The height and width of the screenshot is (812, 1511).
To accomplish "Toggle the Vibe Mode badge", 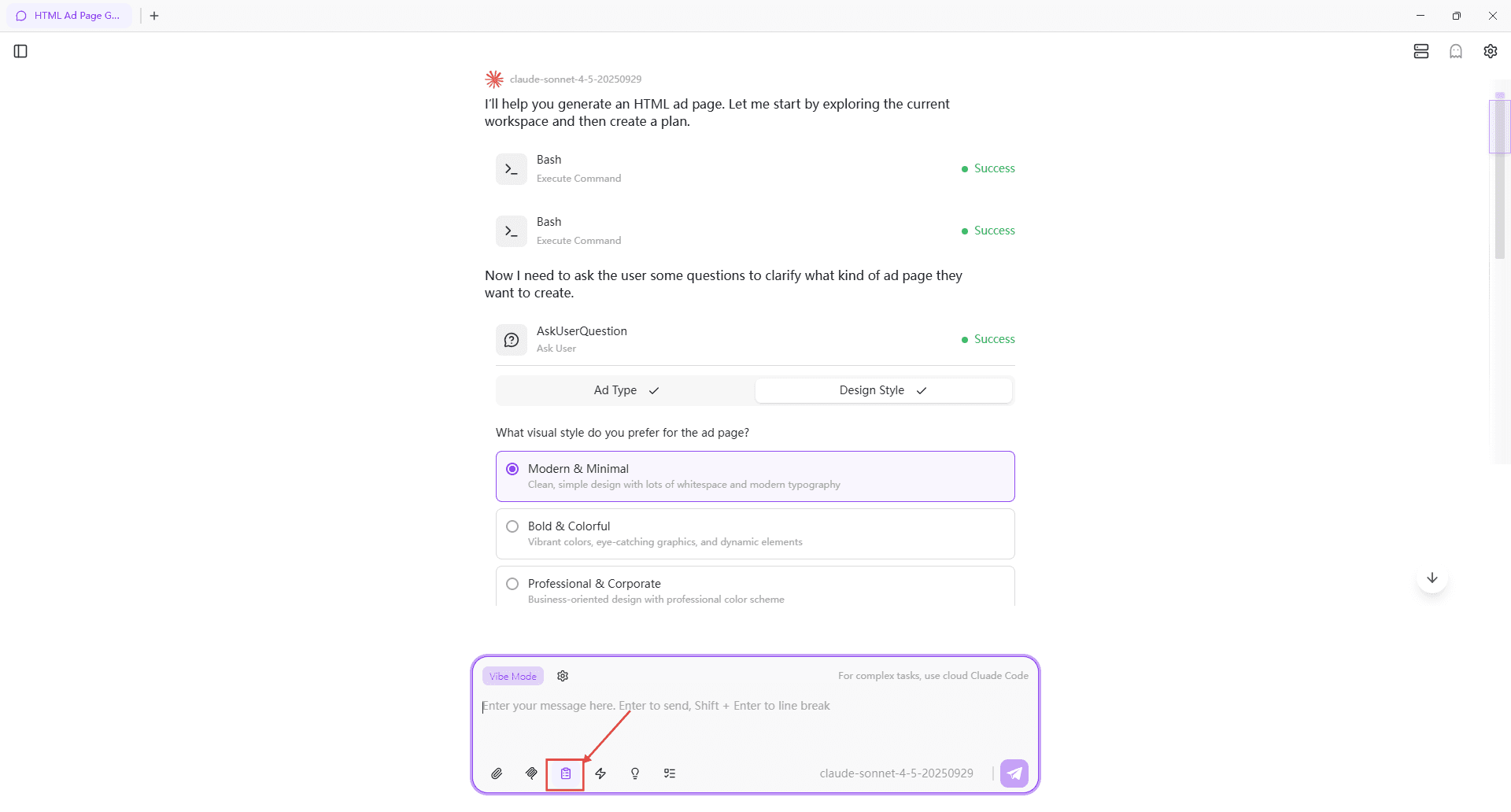I will 512,676.
